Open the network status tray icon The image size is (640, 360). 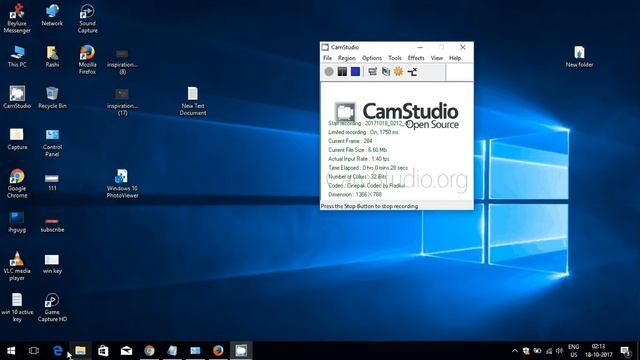pyautogui.click(x=549, y=351)
